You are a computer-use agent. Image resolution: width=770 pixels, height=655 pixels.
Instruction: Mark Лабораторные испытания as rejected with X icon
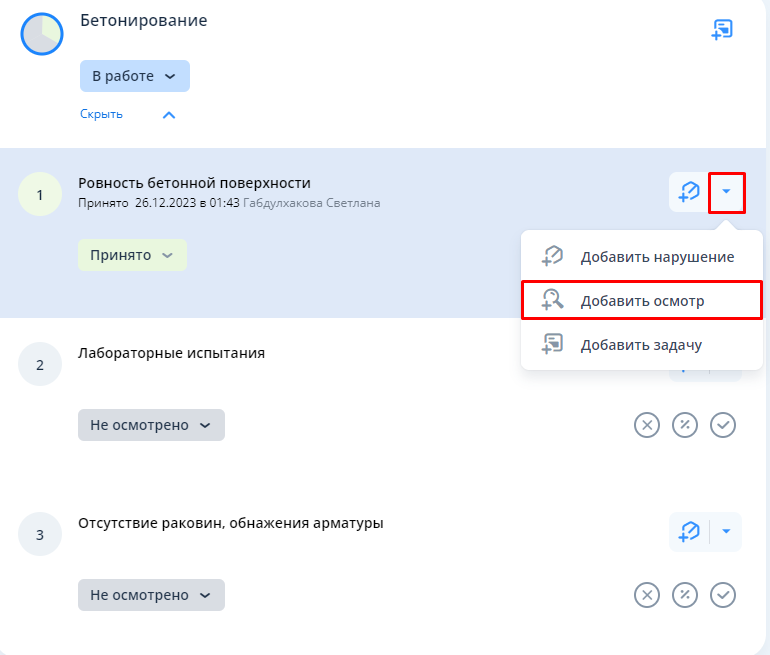click(647, 425)
